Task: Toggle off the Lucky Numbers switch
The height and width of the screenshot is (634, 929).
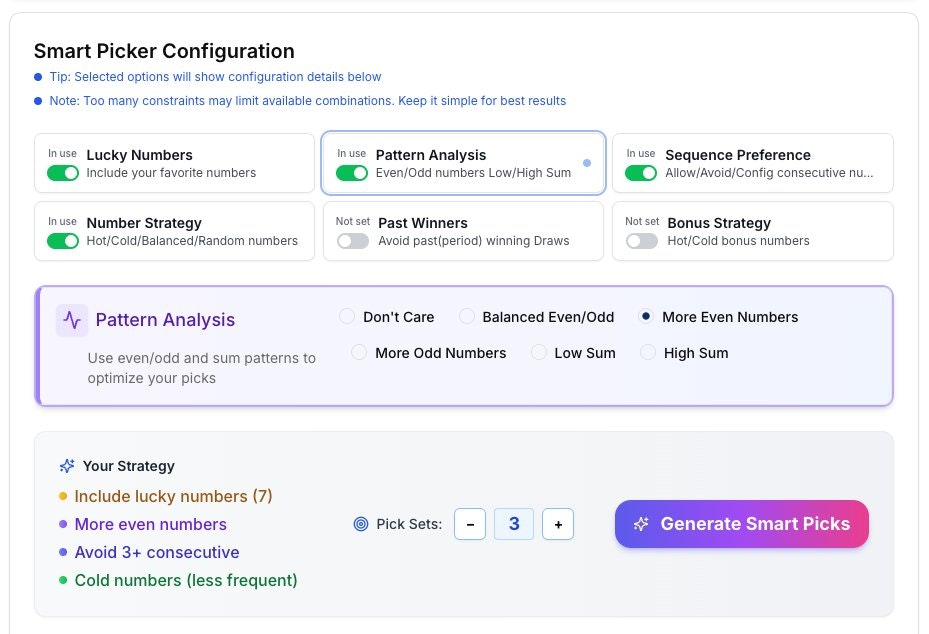Action: tap(63, 173)
